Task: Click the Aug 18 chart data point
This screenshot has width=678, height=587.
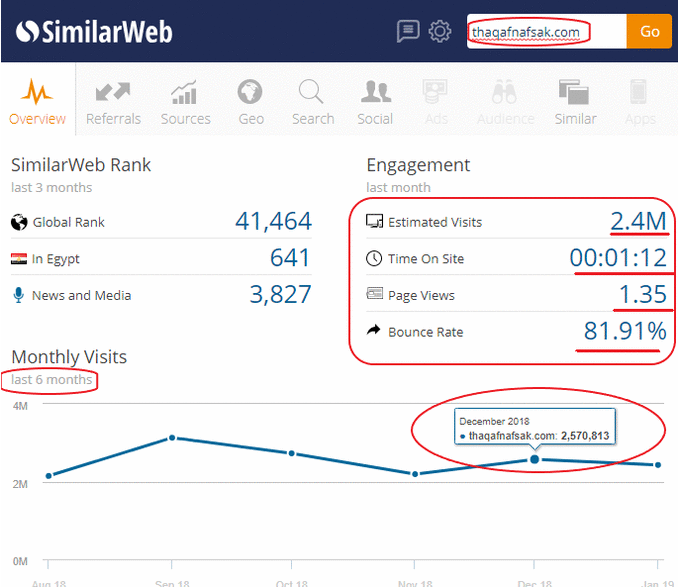Action: point(48,476)
